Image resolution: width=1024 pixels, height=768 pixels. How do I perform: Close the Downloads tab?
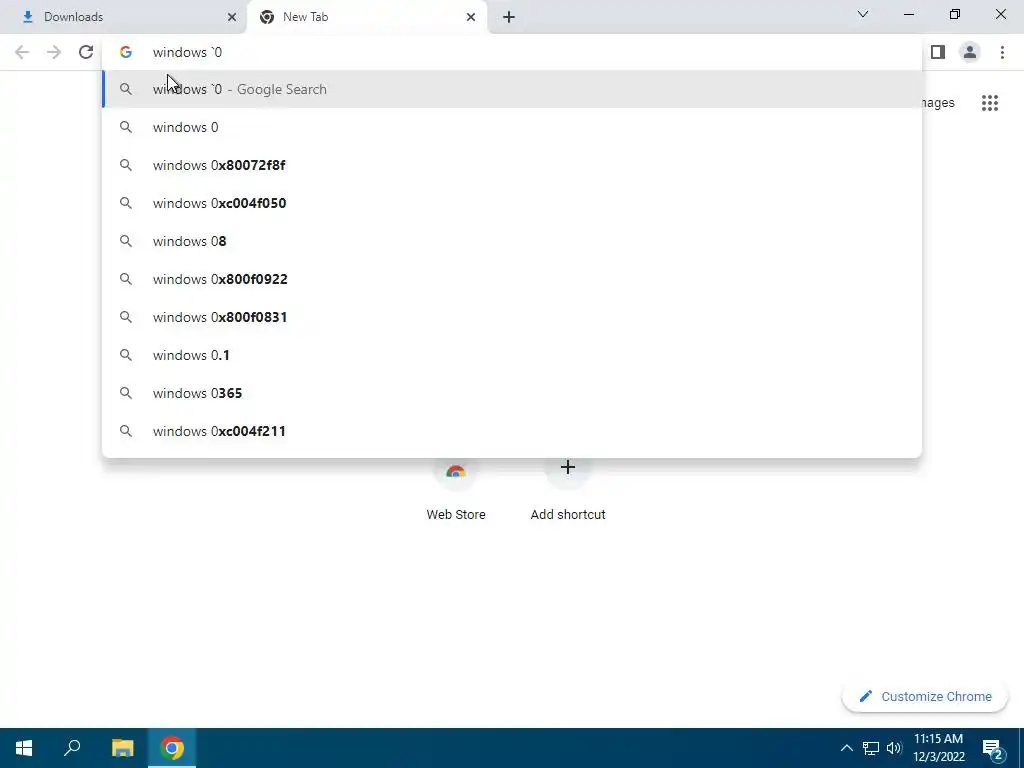click(x=232, y=17)
